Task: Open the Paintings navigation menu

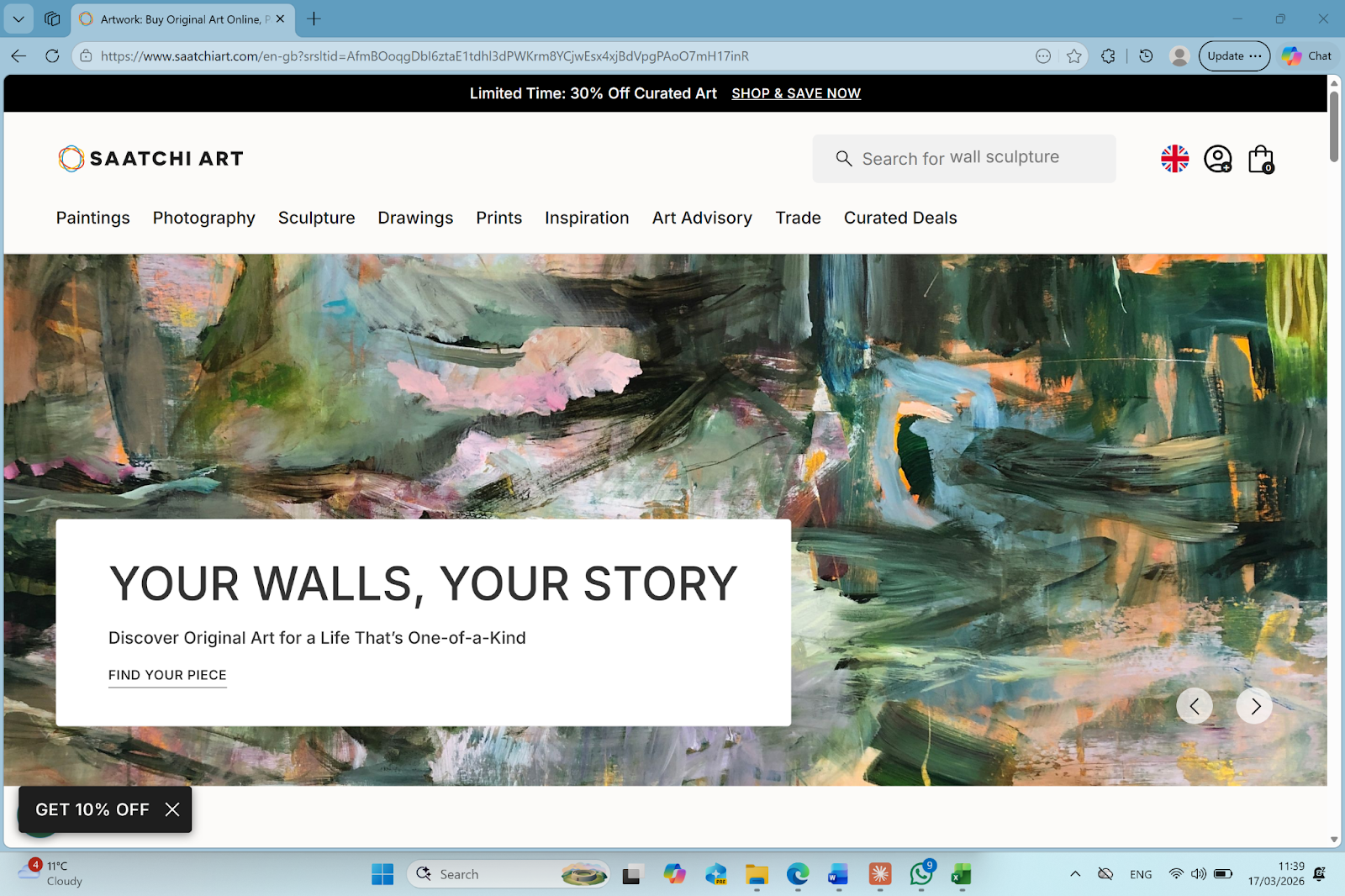Action: [92, 218]
